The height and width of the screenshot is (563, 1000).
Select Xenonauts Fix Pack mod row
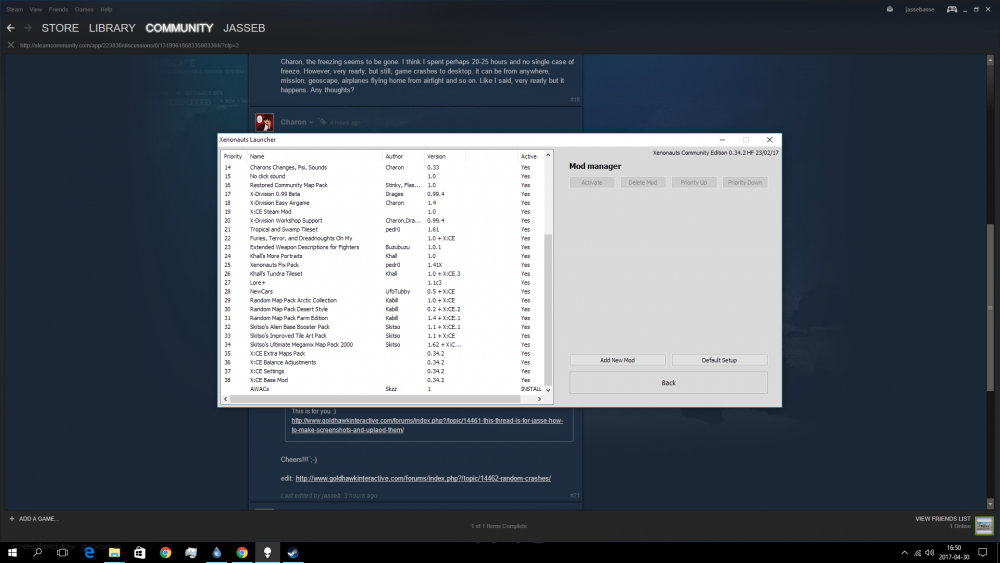click(381, 265)
